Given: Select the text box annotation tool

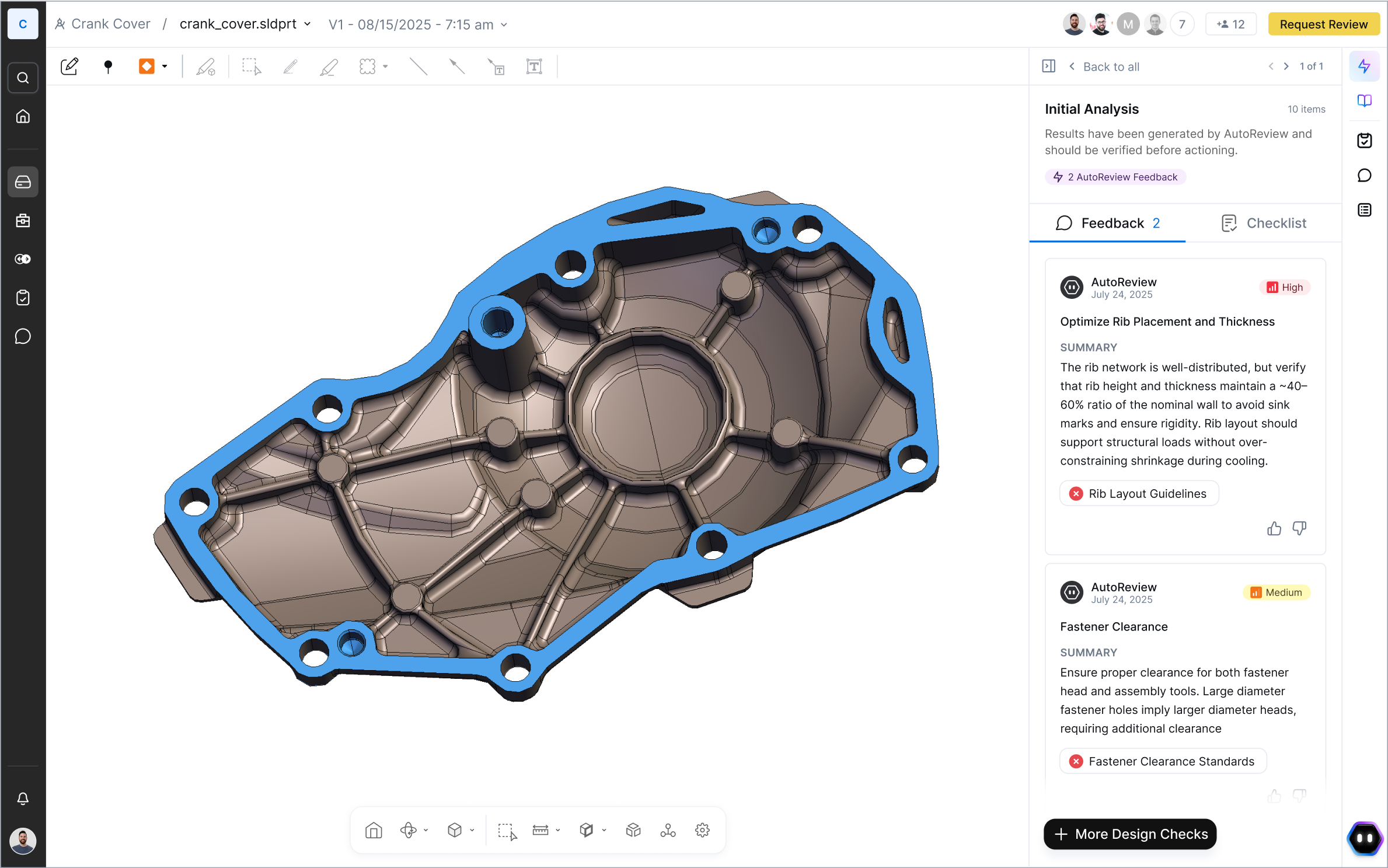Looking at the screenshot, I should (533, 67).
